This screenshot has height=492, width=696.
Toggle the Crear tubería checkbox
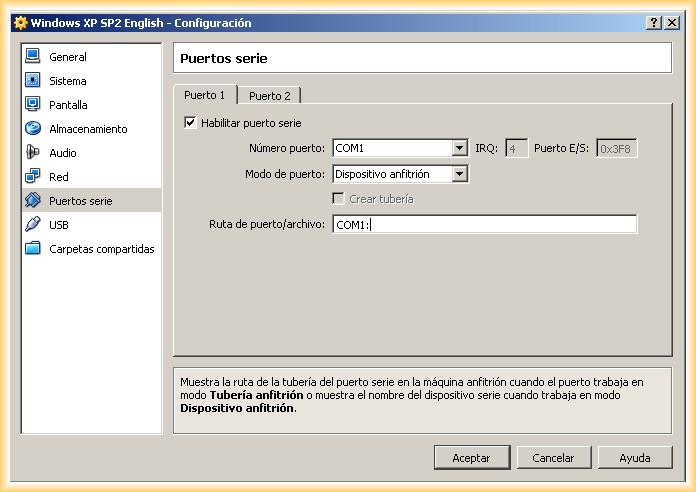(339, 199)
